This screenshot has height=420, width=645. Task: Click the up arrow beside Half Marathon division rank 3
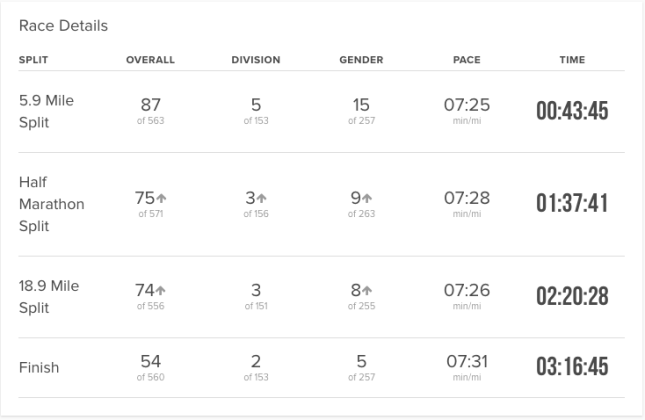point(262,199)
